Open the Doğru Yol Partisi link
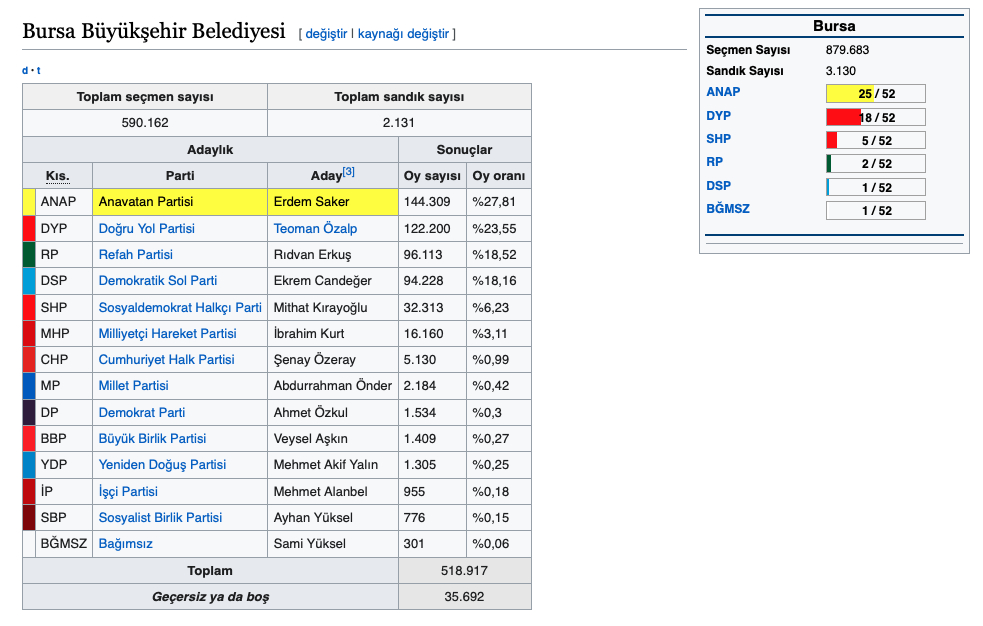 146,228
